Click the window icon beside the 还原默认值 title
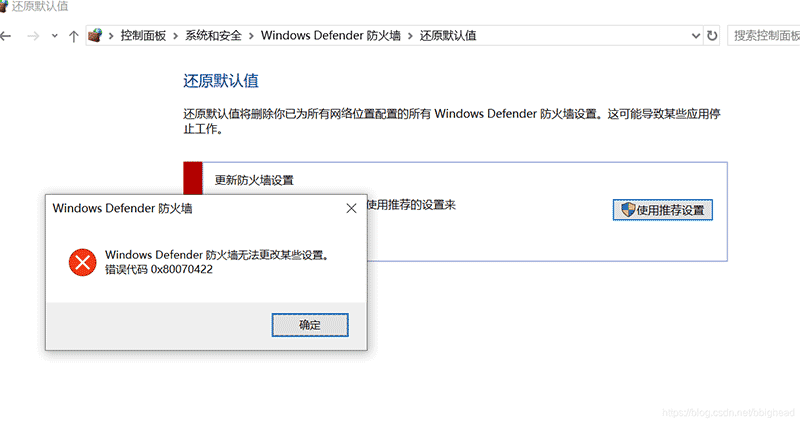 [4, 6]
